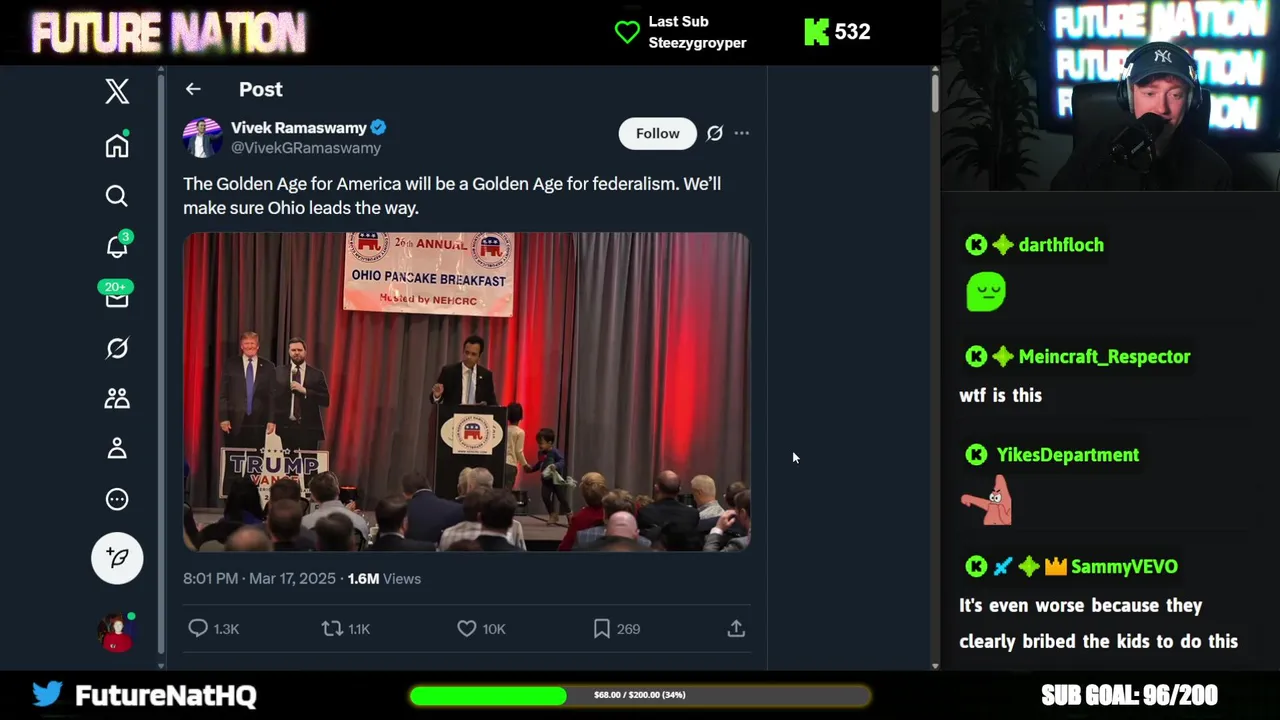1280x720 pixels.
Task: Go to Home in the X sidebar
Action: click(x=117, y=145)
